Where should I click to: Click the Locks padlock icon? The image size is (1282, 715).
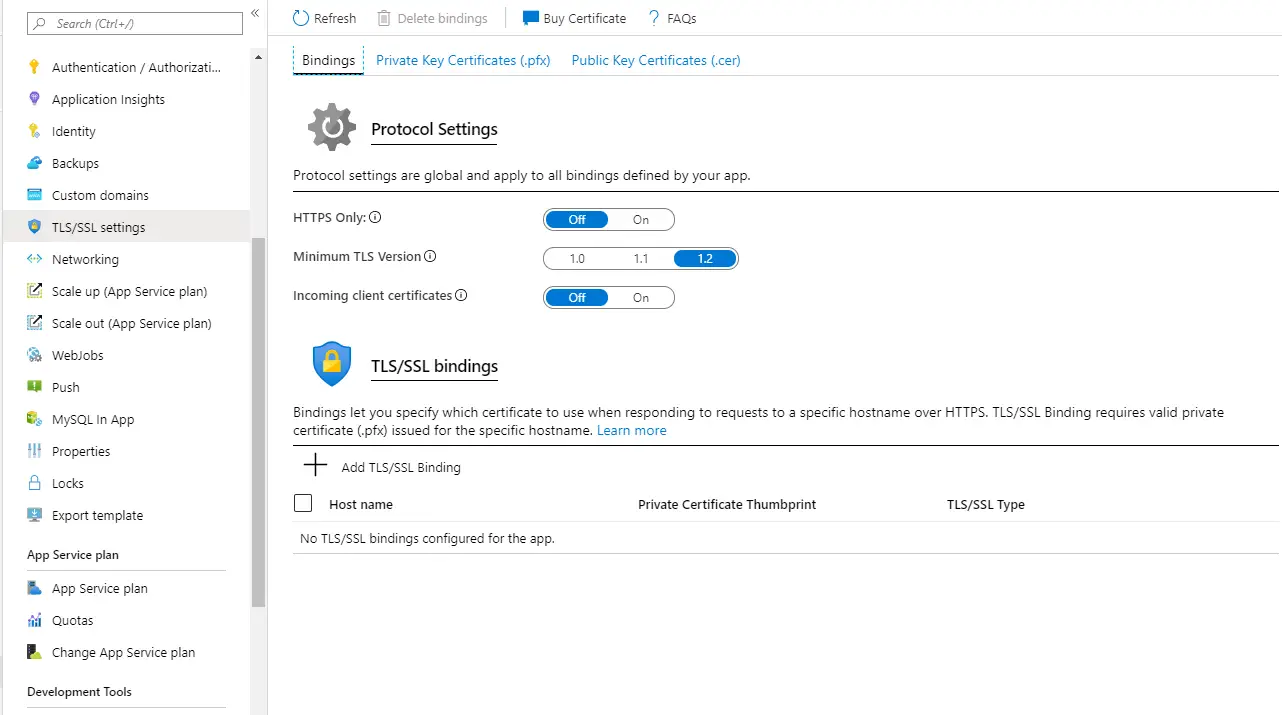[x=35, y=483]
